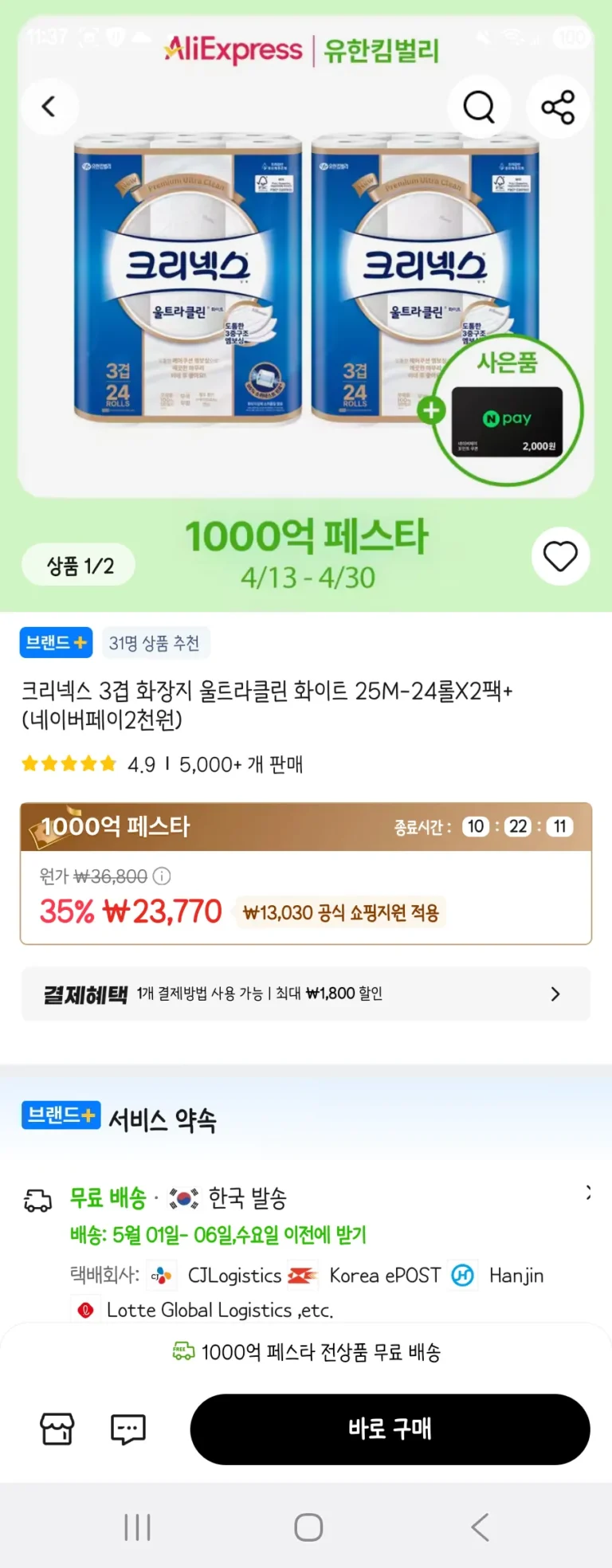This screenshot has height=1568, width=612.
Task: Open search with the magnifier icon
Action: point(479,107)
